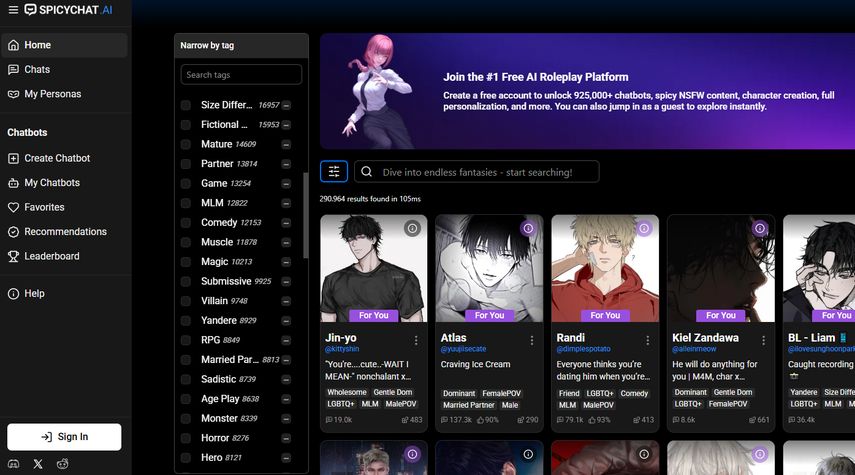Exclude the Size Difference tag with minus
The height and width of the screenshot is (475, 855).
tap(286, 105)
